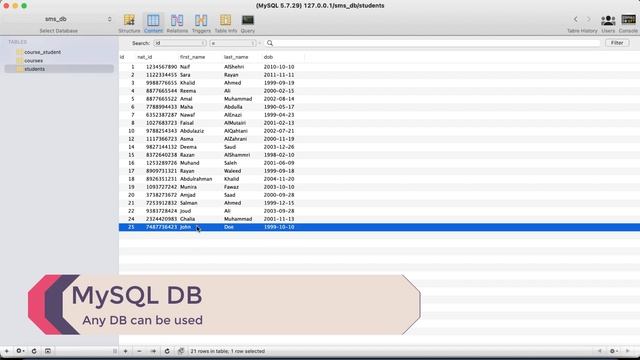Click last name 'AlShammri'
The image size is (640, 360).
click(x=237, y=155)
